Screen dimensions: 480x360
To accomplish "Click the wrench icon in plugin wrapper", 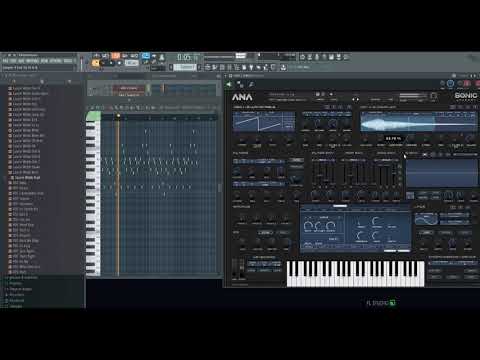I will click(251, 84).
